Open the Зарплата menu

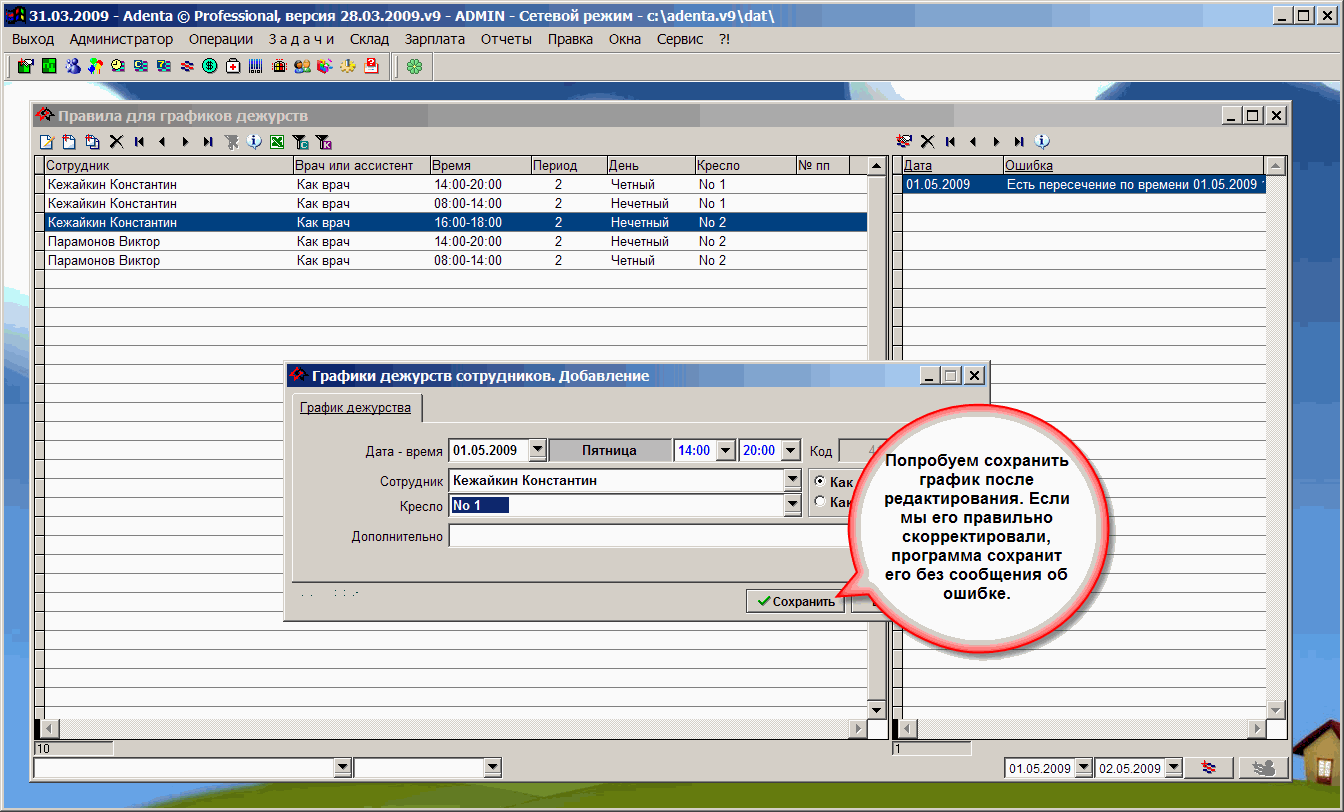435,39
